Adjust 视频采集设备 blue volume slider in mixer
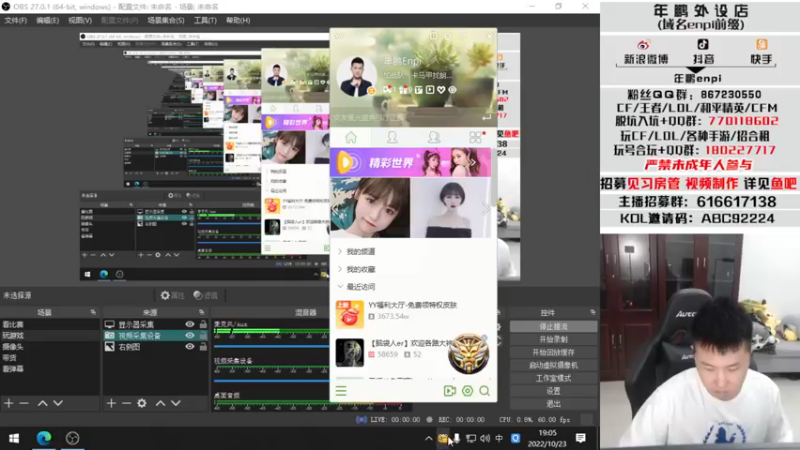The image size is (800, 450). pos(271,381)
